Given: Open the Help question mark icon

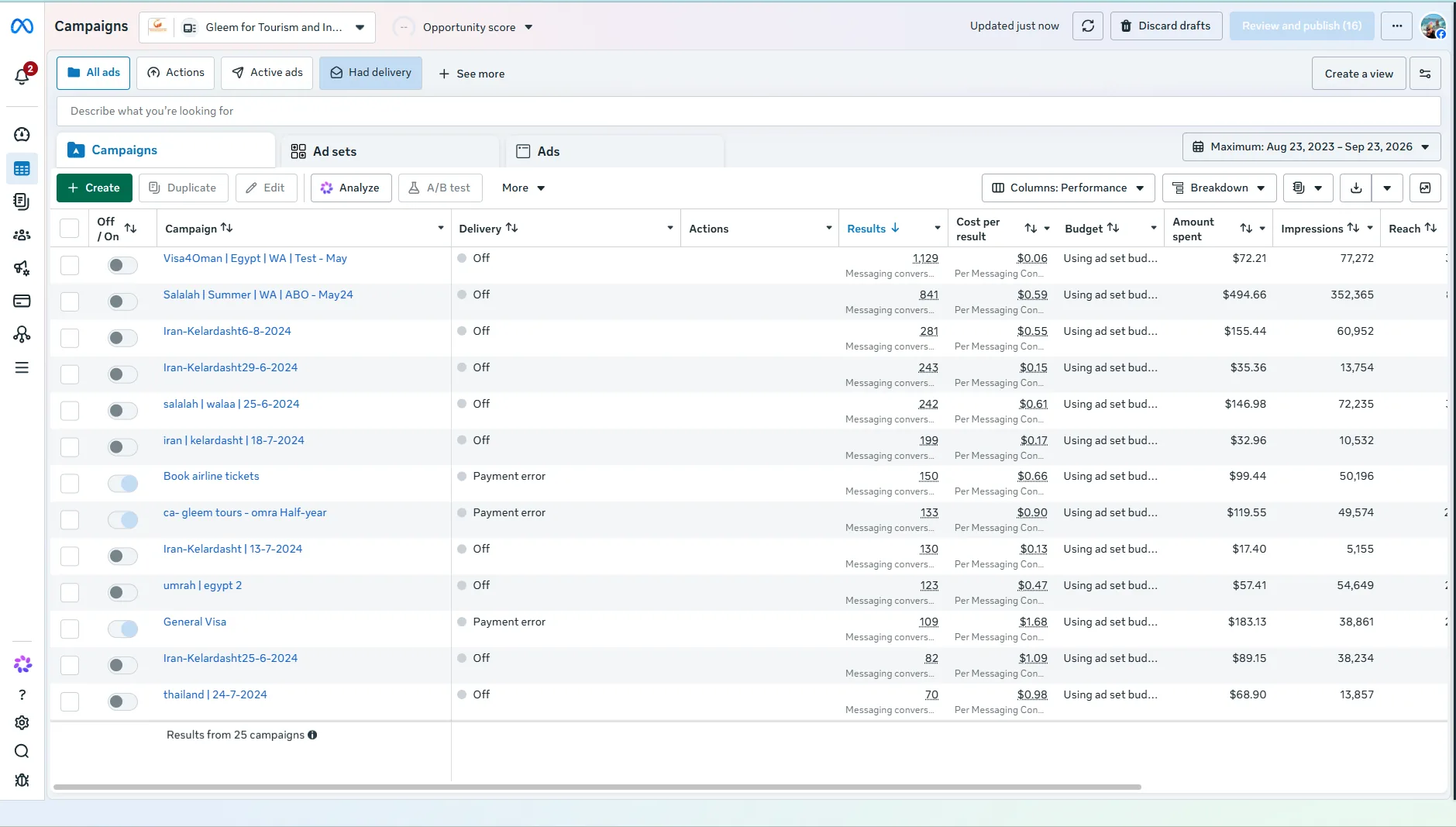Looking at the screenshot, I should [22, 694].
